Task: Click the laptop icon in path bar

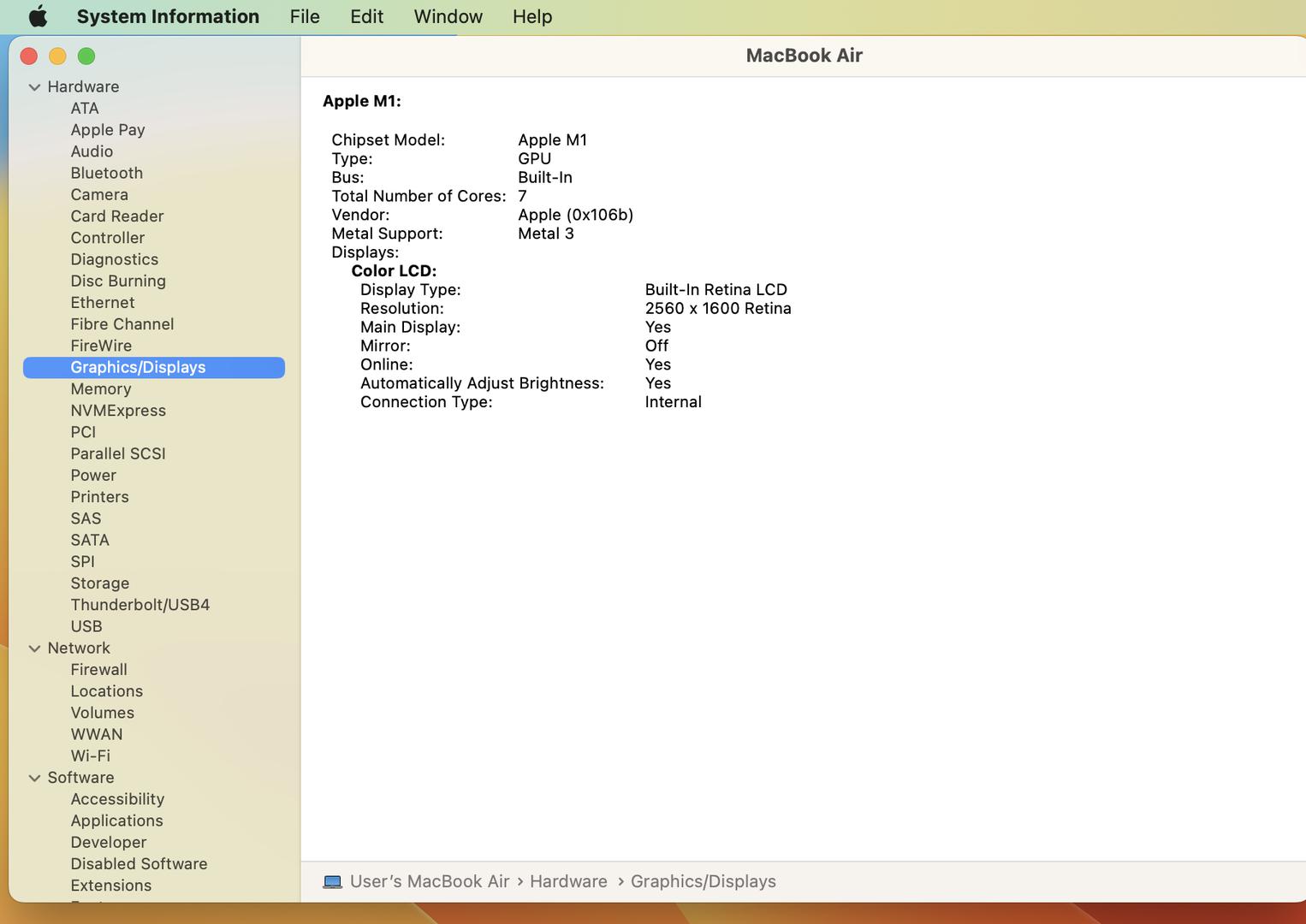Action: click(332, 882)
